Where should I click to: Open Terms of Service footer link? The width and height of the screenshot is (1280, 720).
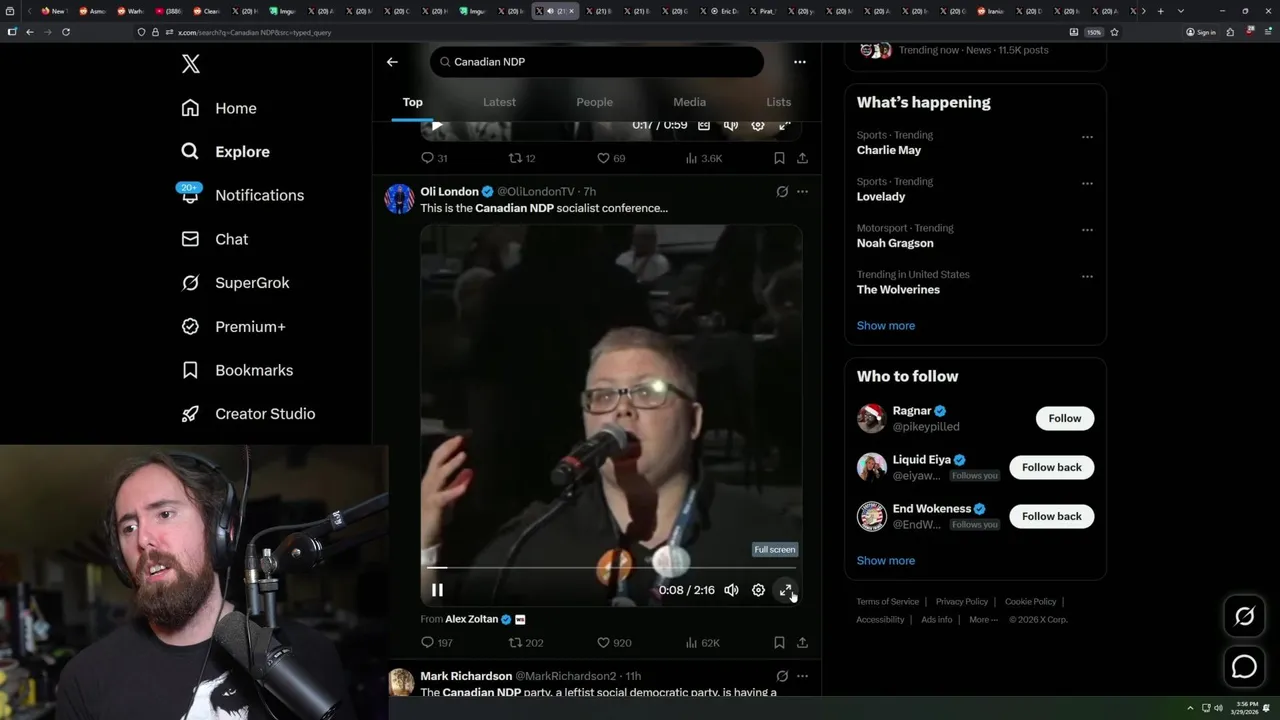[887, 602]
